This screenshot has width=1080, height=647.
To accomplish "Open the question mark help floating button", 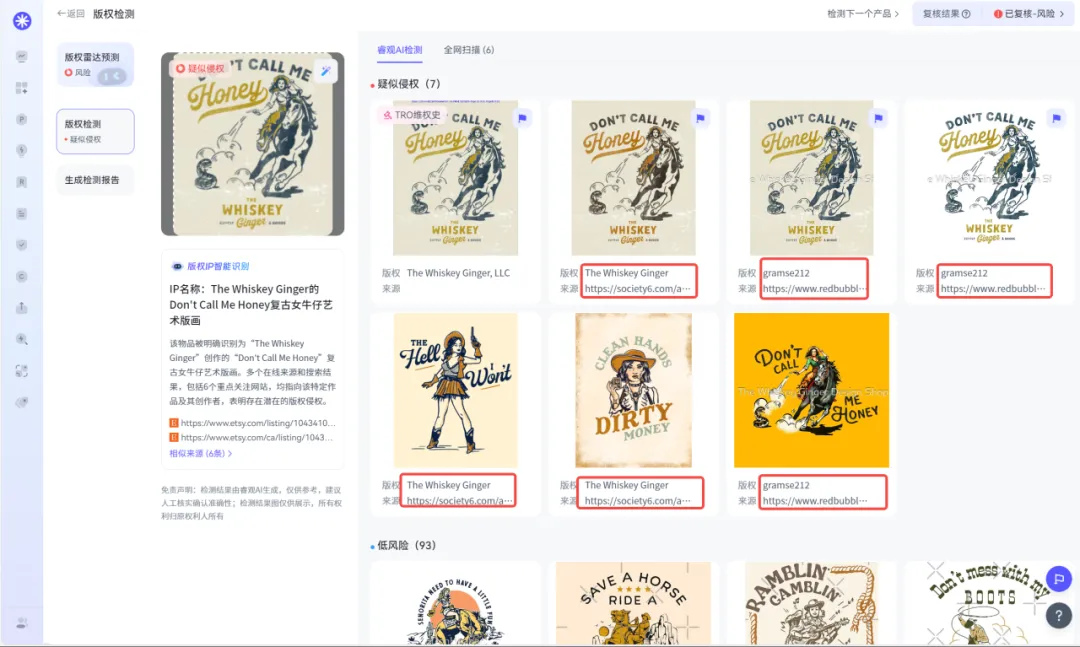I will coord(1059,615).
